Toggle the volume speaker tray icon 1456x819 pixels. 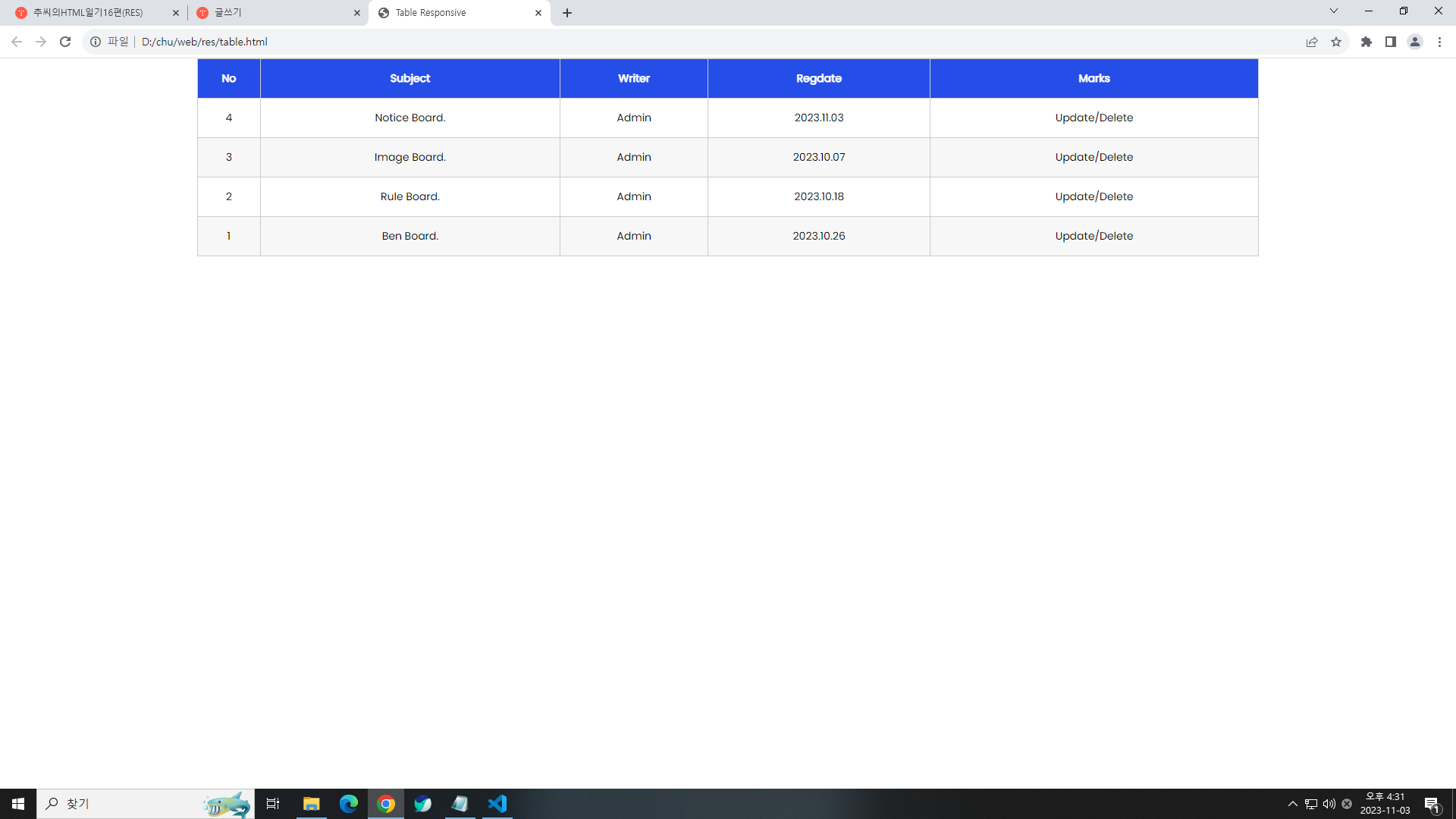coord(1329,804)
